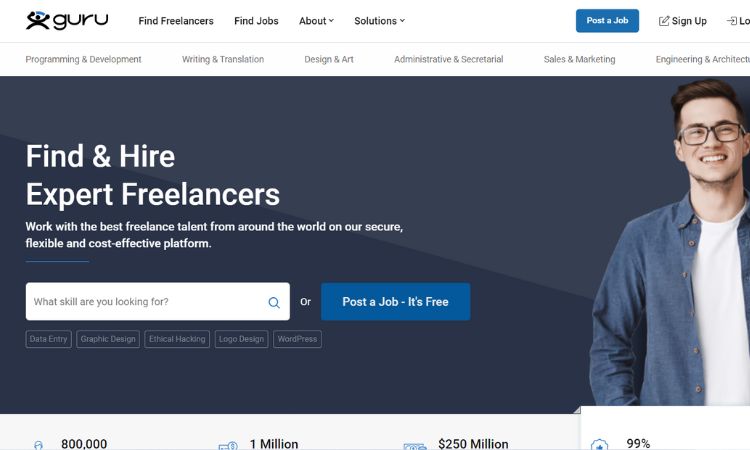Viewport: 750px width, 450px height.
Task: Click the 99% statistic text
Action: click(639, 443)
